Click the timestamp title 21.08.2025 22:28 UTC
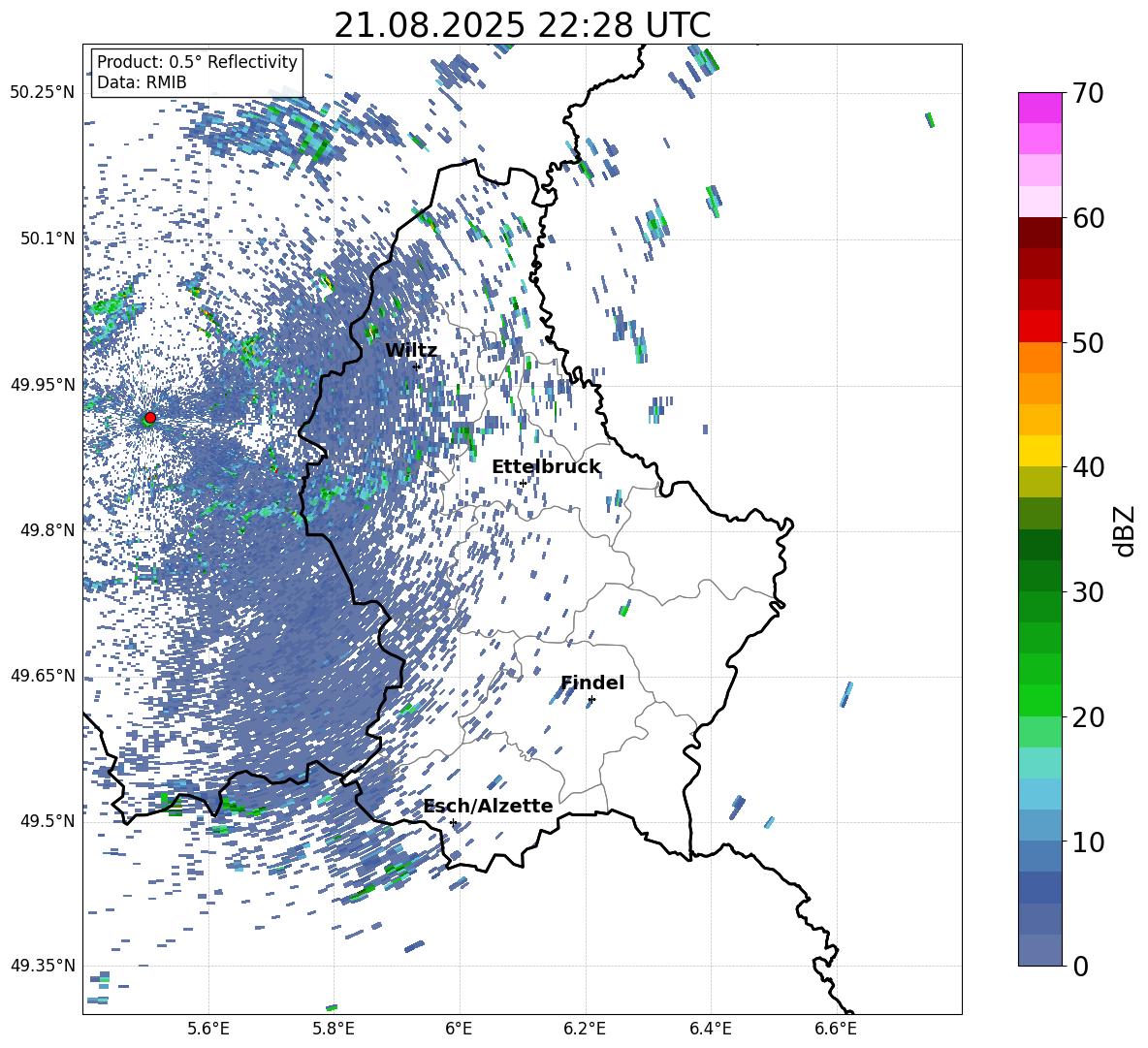 [x=523, y=25]
